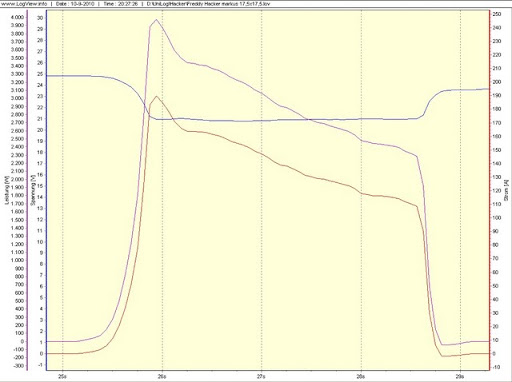The width and height of the screenshot is (512, 382).
Task: Click the 30 tick on Spannung axis
Action: point(41,18)
